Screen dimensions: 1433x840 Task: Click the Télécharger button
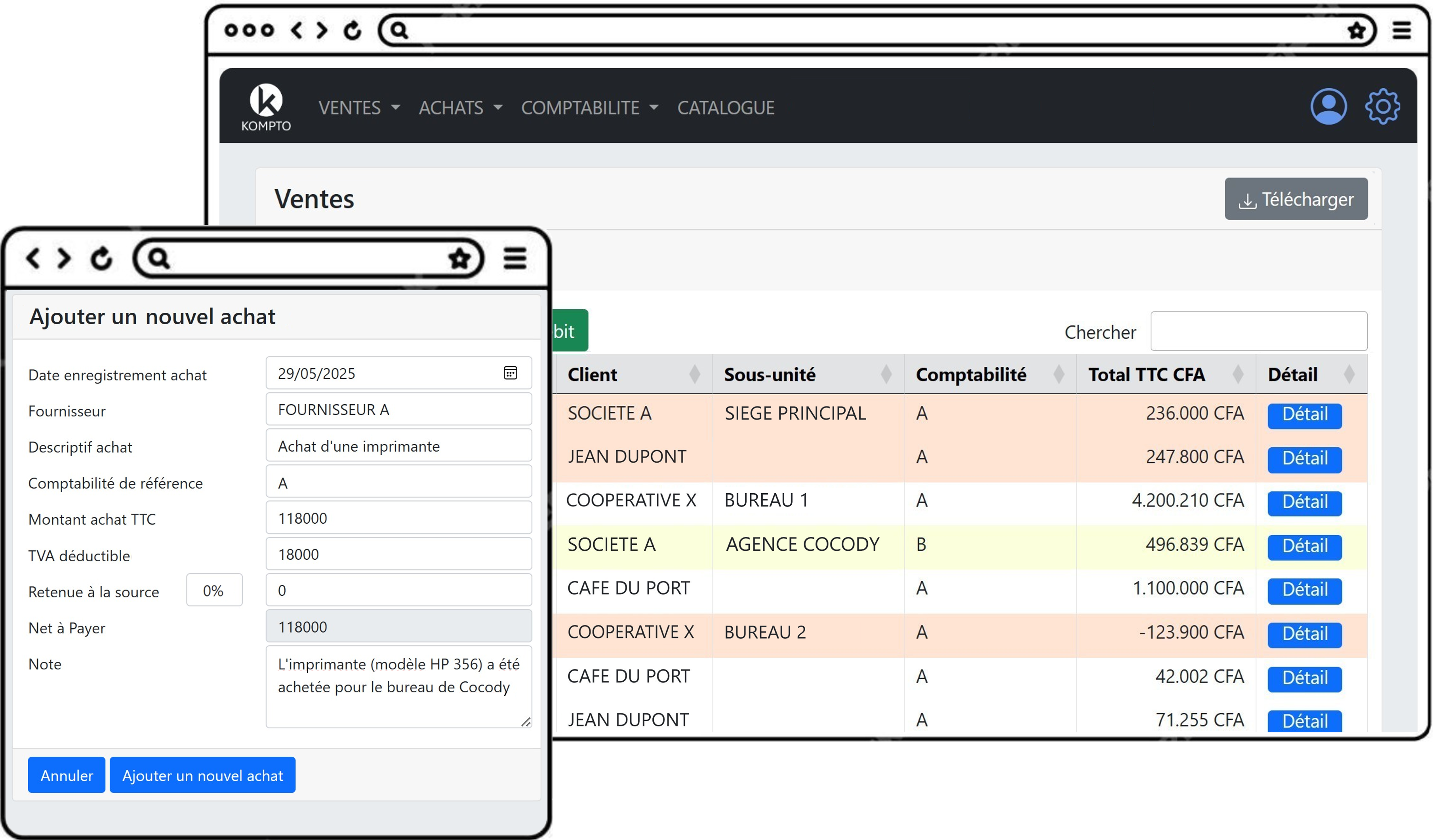click(1296, 199)
